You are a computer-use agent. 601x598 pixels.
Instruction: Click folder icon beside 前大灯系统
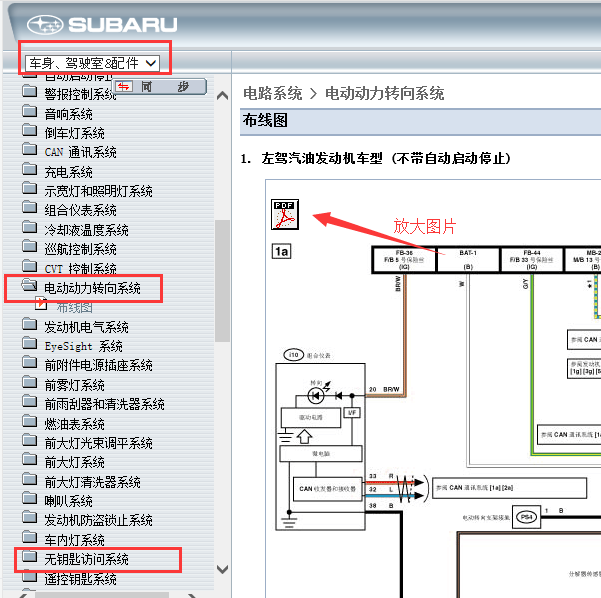pos(30,460)
